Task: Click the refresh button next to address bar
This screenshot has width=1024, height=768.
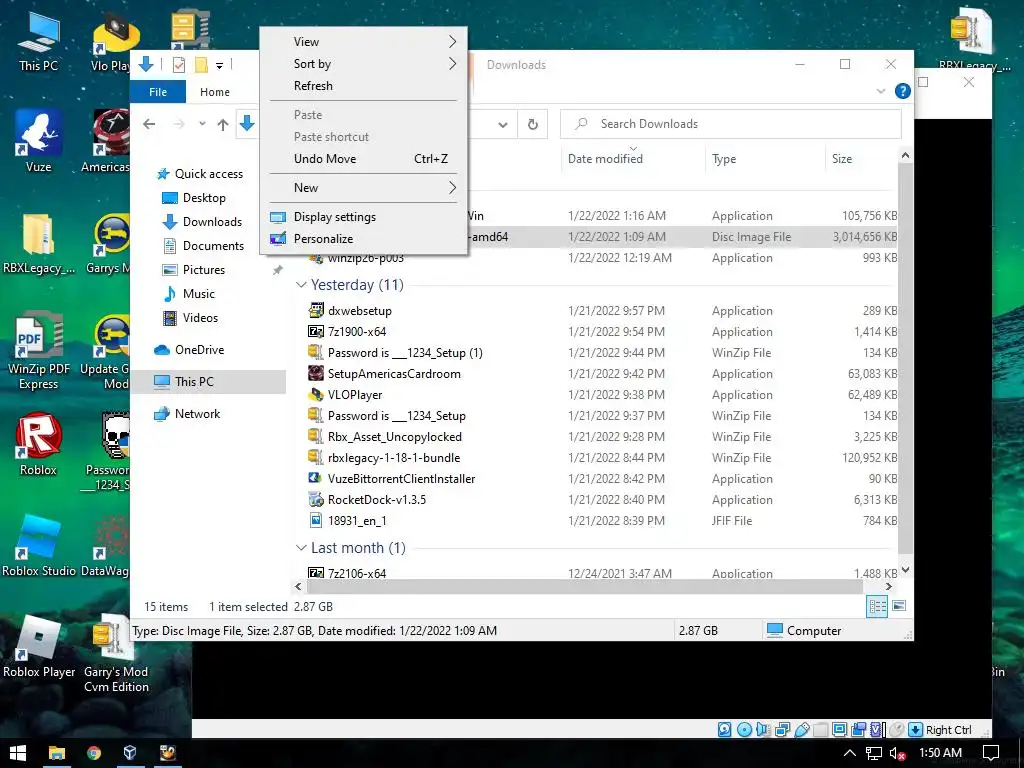Action: [533, 124]
